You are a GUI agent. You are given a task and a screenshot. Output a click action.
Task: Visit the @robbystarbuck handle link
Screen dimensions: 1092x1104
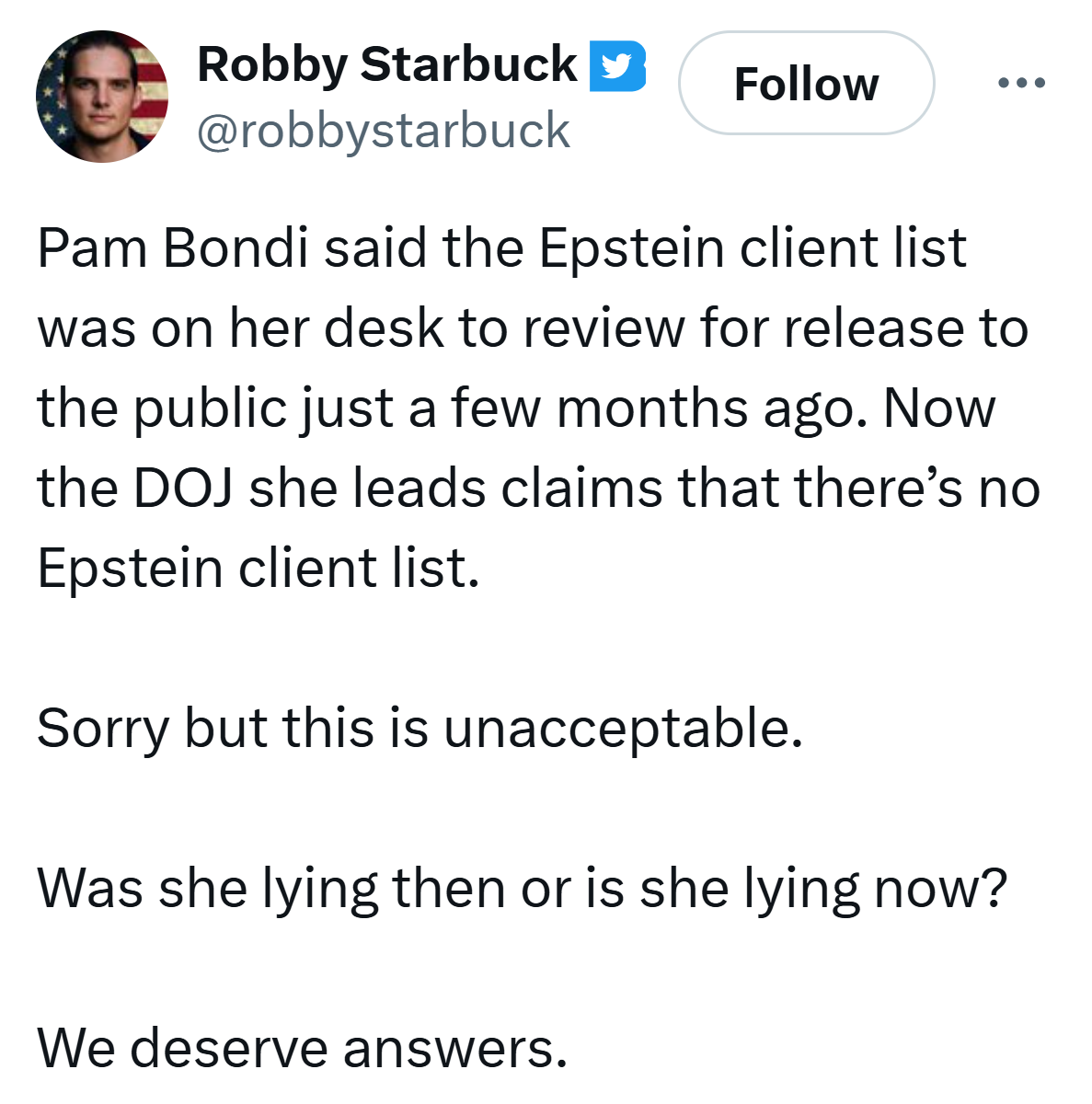point(384,130)
